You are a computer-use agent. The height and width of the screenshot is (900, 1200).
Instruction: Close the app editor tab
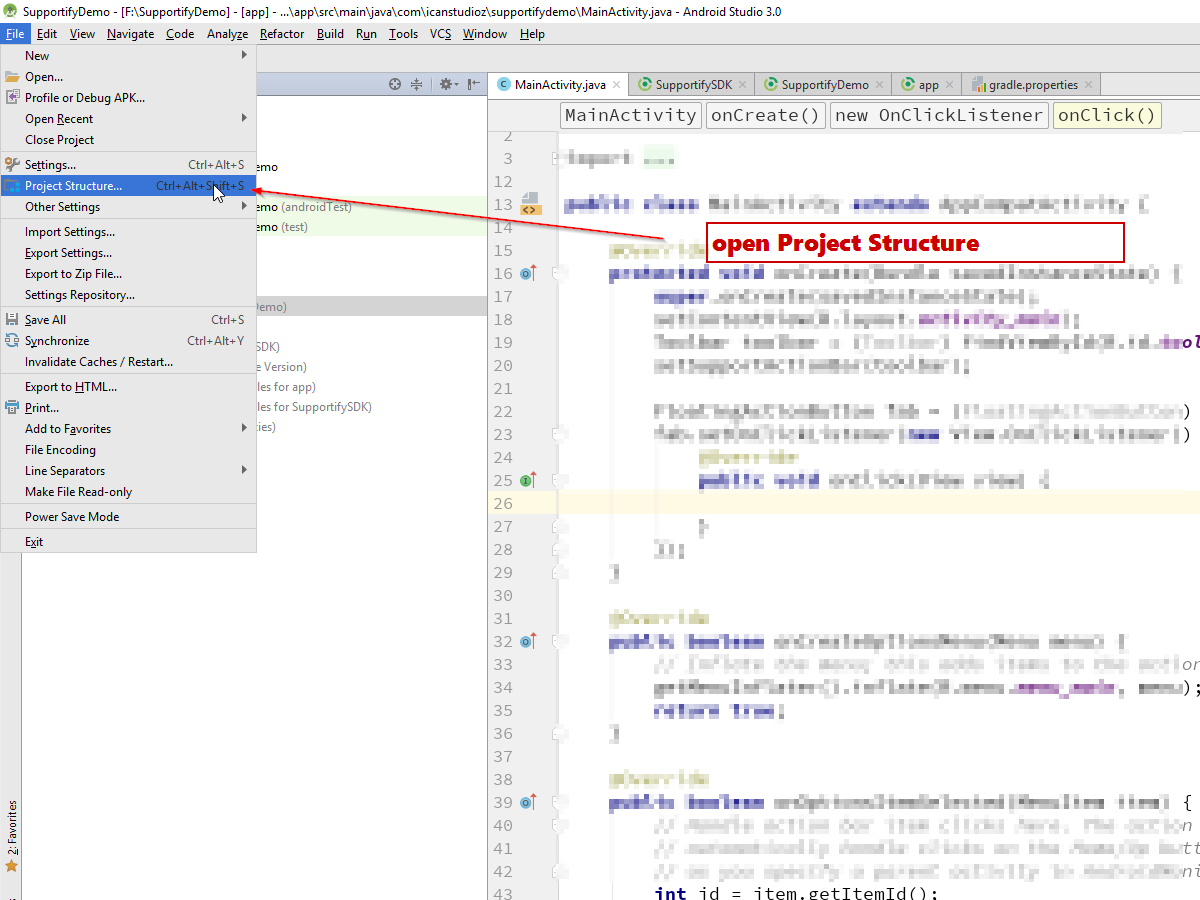click(x=949, y=85)
